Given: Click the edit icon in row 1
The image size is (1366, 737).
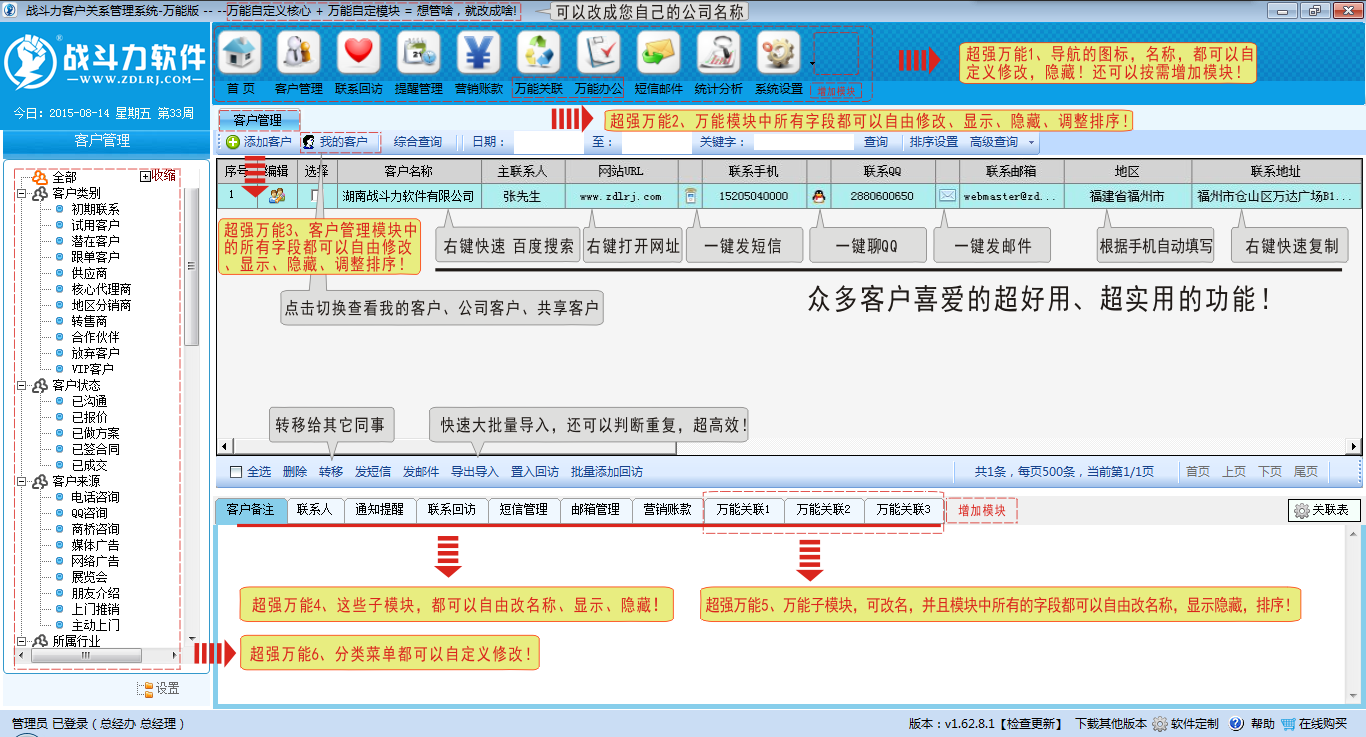Looking at the screenshot, I should (x=277, y=196).
